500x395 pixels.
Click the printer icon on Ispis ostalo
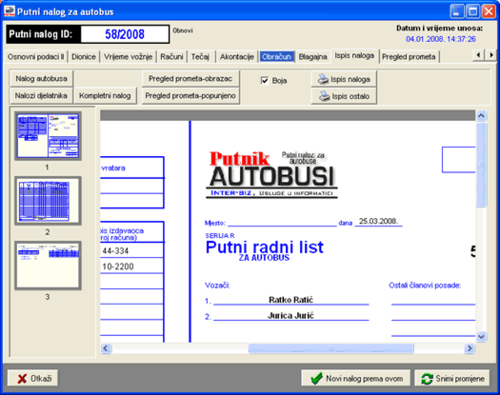(x=324, y=96)
